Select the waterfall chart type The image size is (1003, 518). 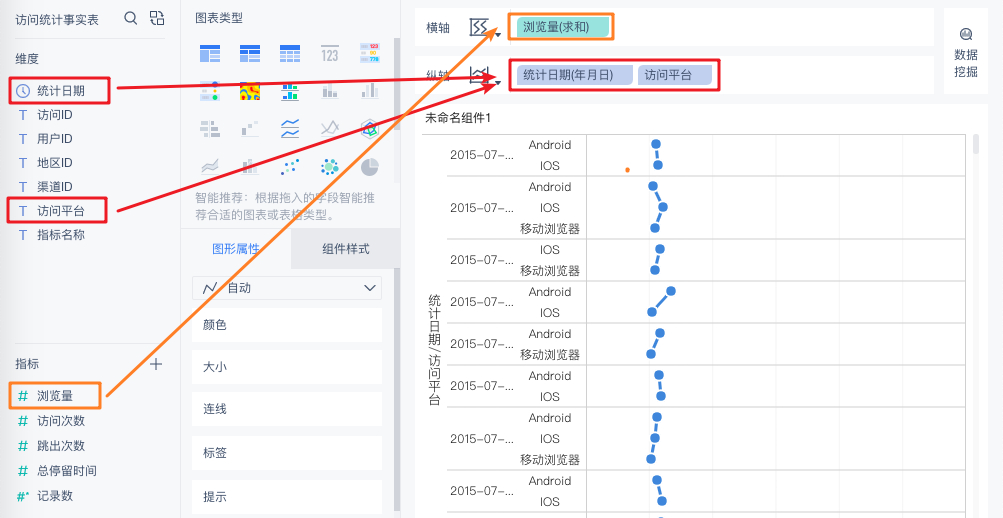250,129
